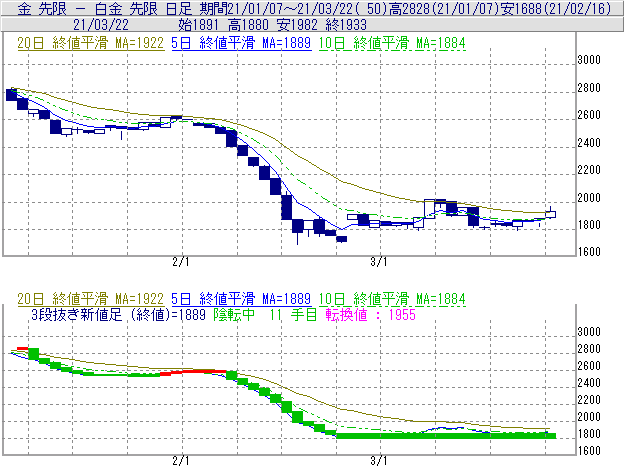624x473 pixels.
Task: Click the lowest dark candlestick near 1700
Action: [341, 239]
